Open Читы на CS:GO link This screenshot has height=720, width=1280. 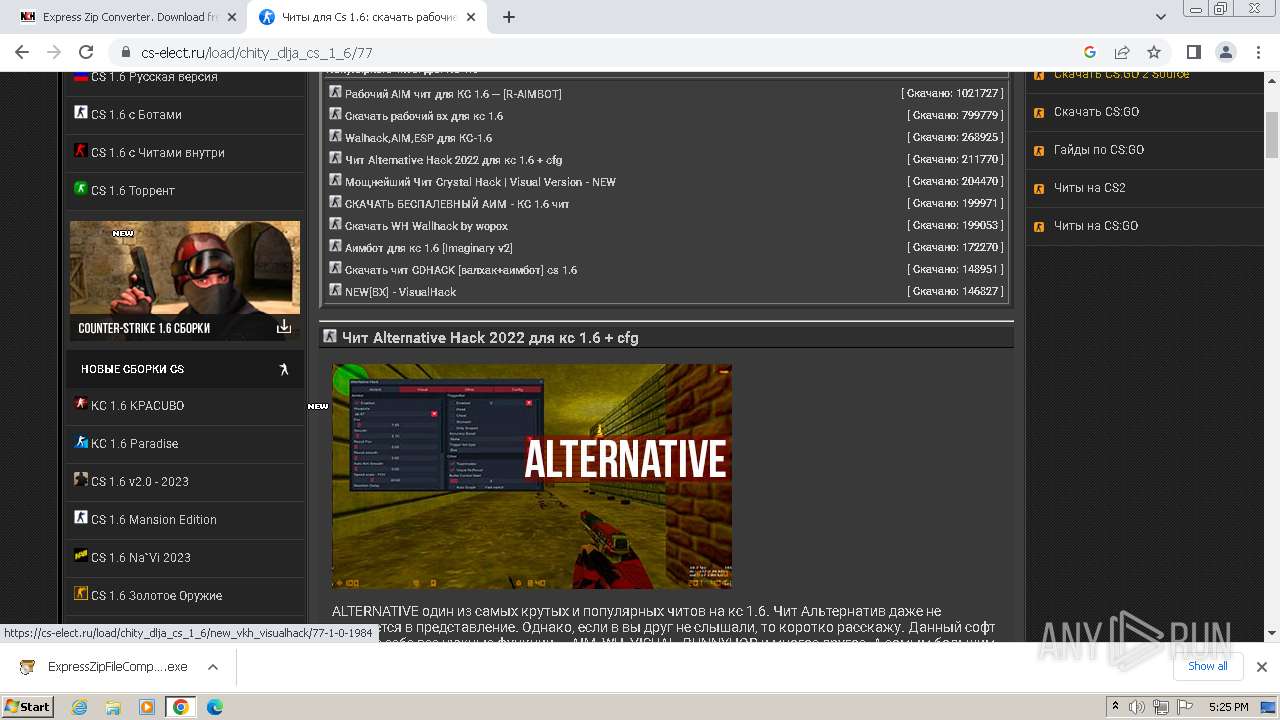coord(1096,226)
